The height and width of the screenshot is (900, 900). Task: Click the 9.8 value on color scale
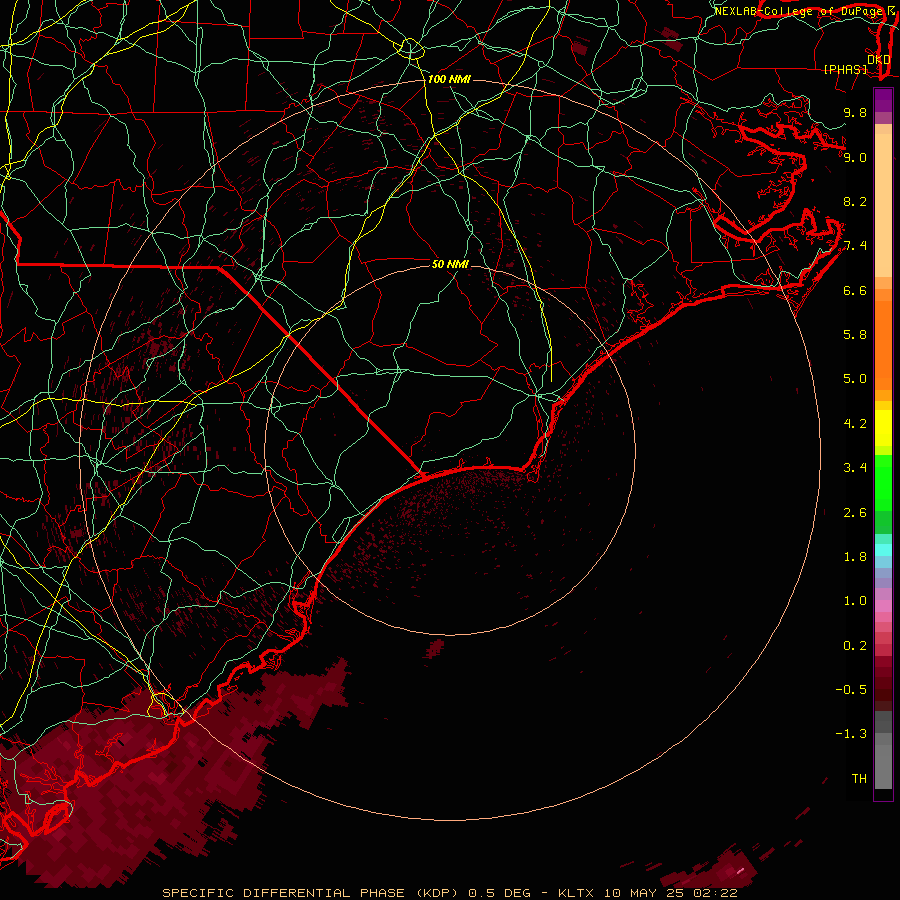click(x=855, y=112)
